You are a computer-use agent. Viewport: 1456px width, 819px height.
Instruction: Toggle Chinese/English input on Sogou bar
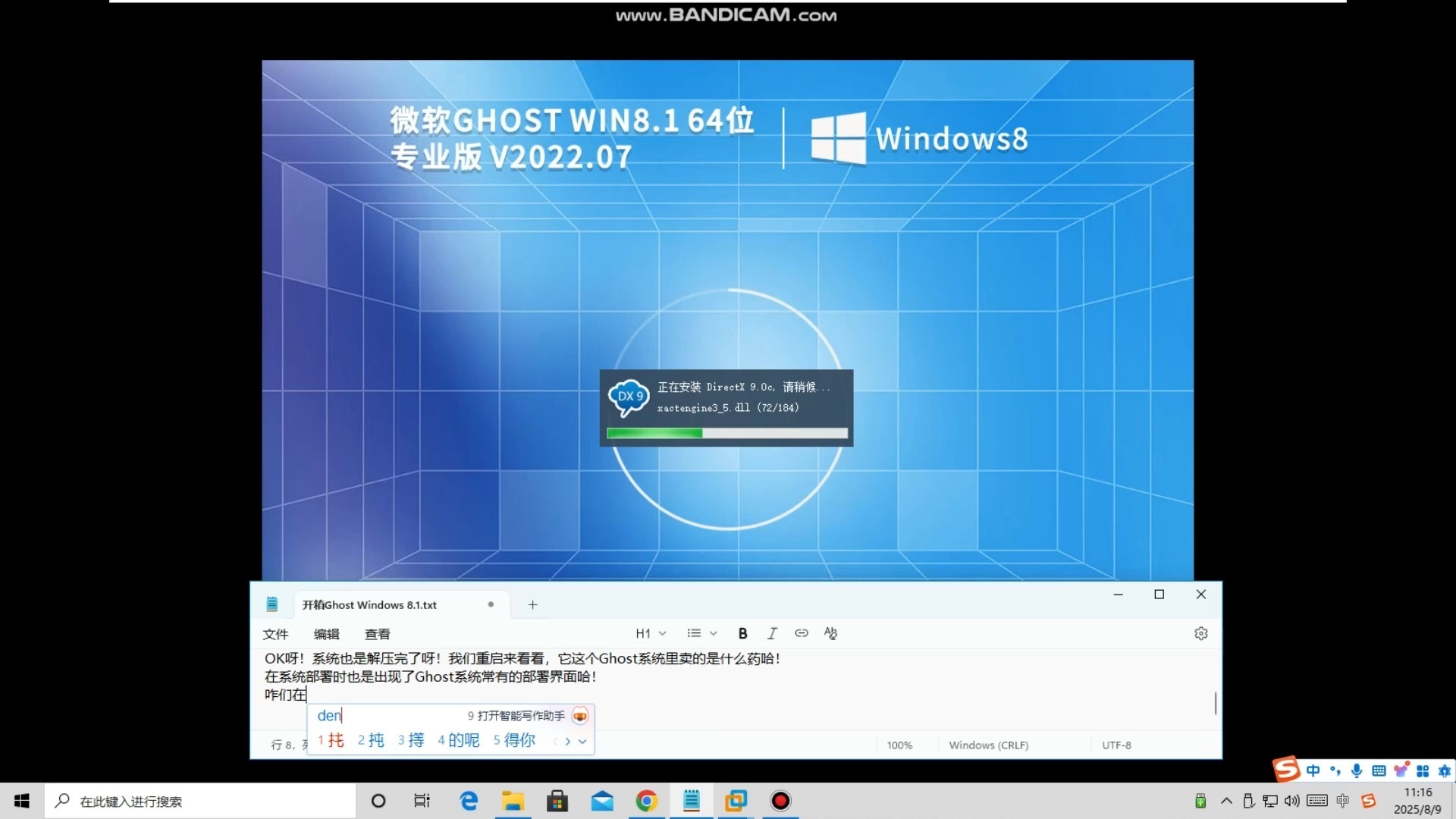pyautogui.click(x=1313, y=770)
